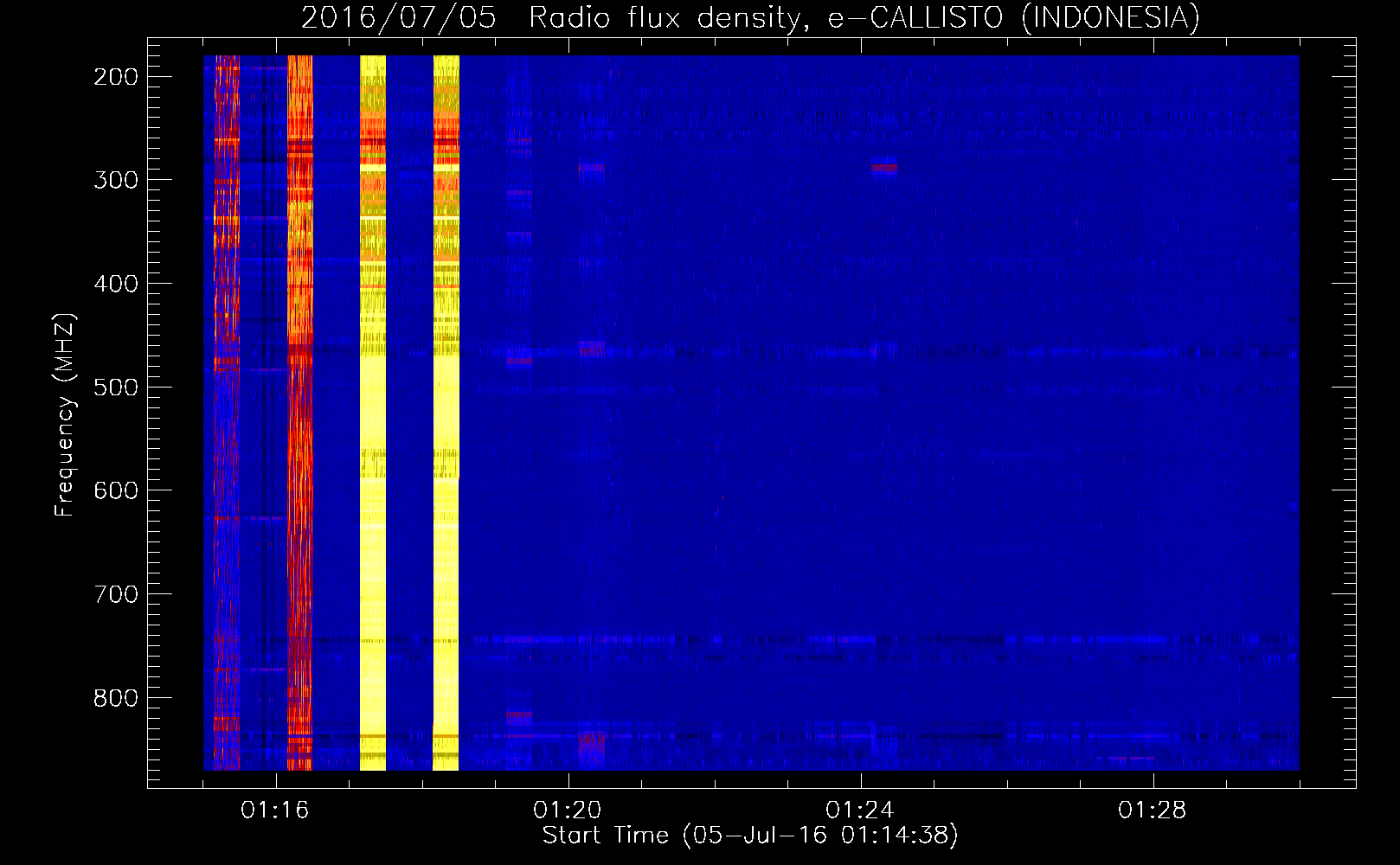
Task: Click the 01:24 time tick label
Action: pos(860,811)
